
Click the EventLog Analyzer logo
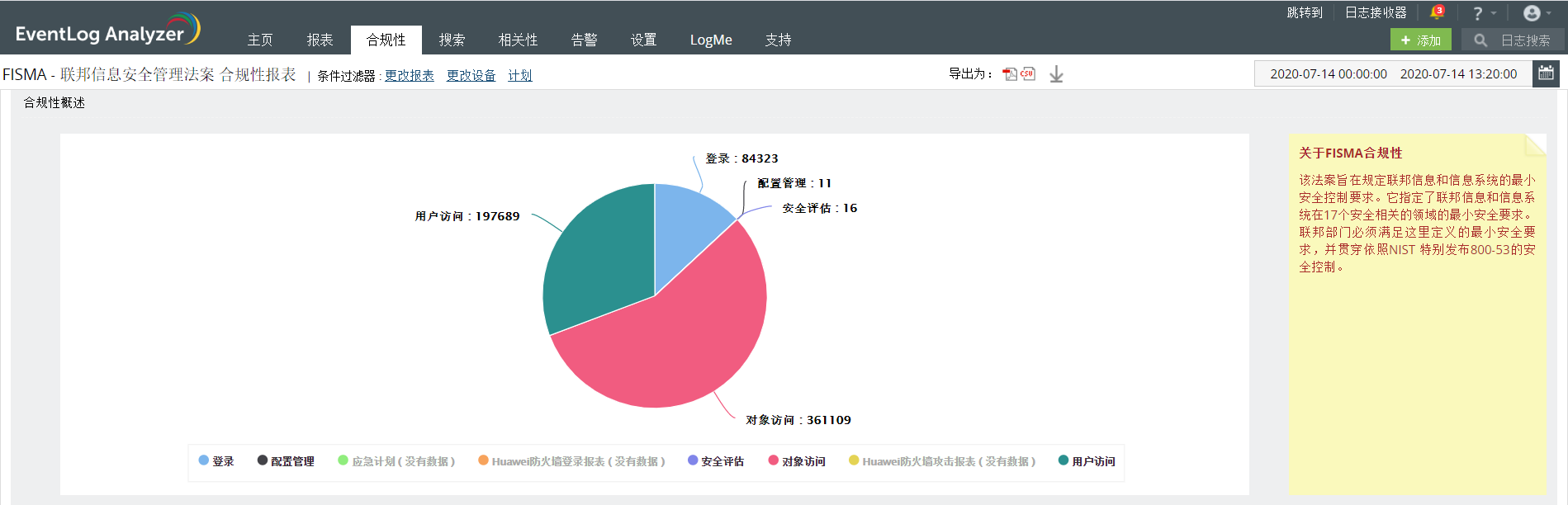(107, 30)
